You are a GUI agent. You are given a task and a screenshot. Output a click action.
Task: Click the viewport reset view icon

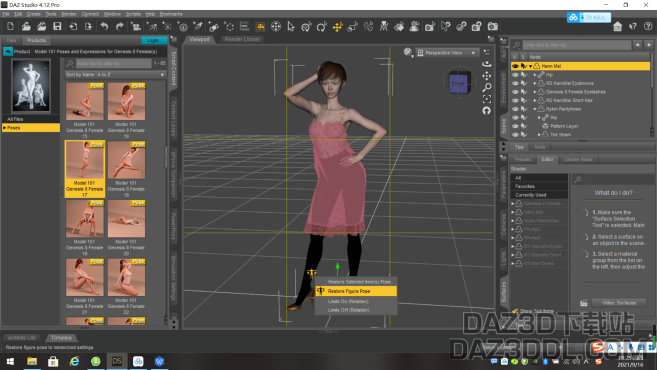(486, 111)
